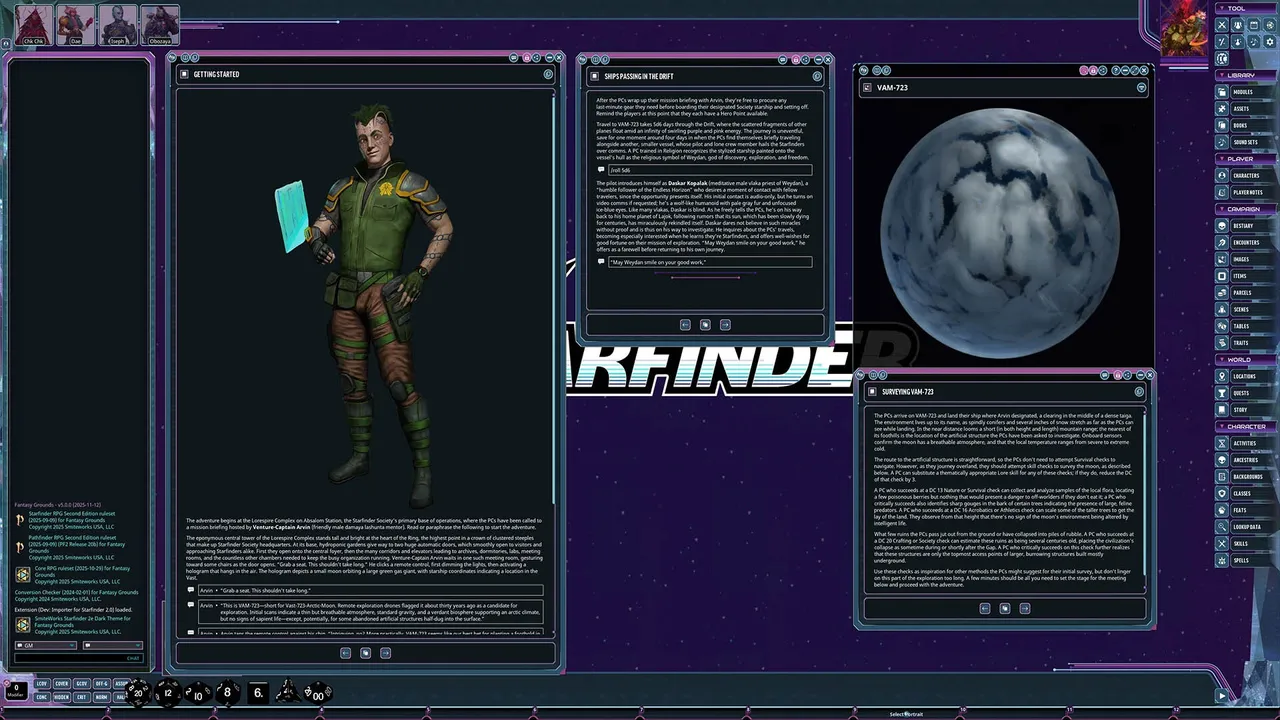Screen dimensions: 1280x720
Task: Select the Chik Chik character portrait
Action: click(33, 24)
